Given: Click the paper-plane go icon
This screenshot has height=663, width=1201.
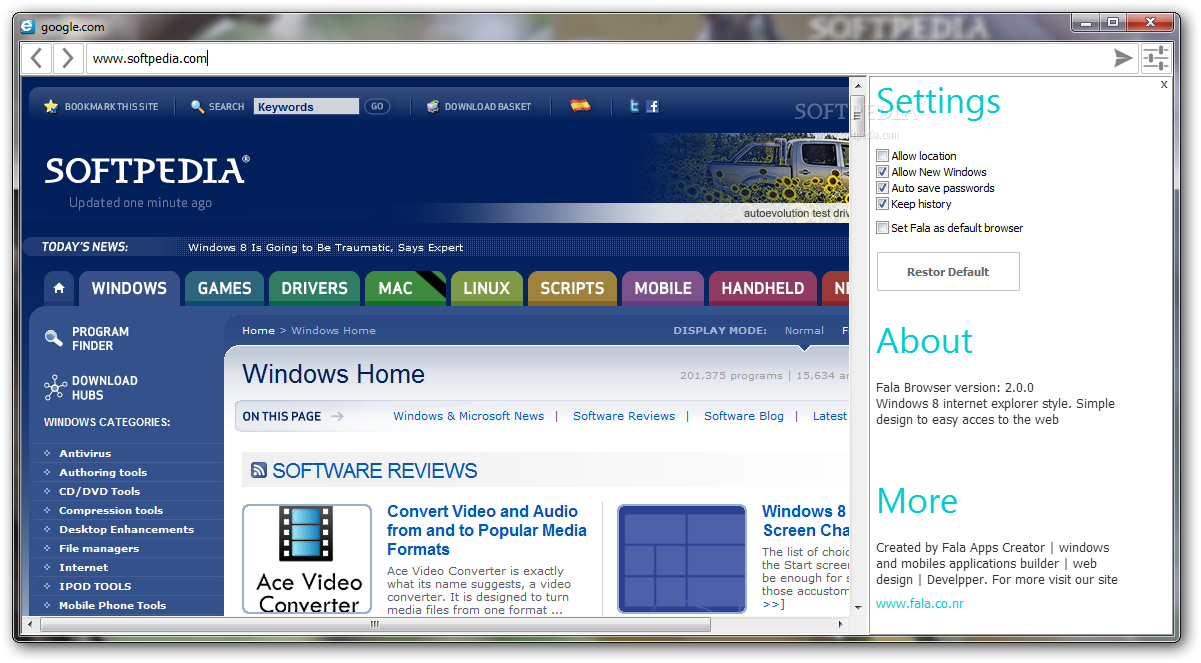Looking at the screenshot, I should coord(1124,58).
